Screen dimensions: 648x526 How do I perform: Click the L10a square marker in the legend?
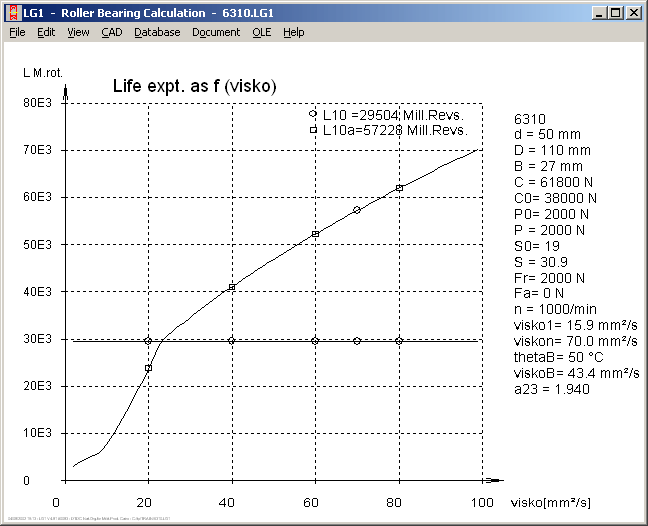(313, 130)
